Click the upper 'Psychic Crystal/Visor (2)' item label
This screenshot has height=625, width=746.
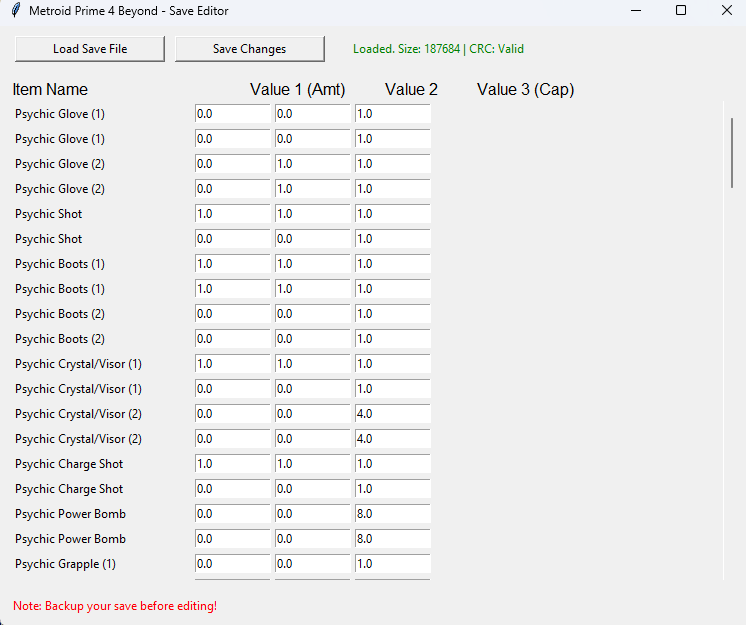pos(79,414)
